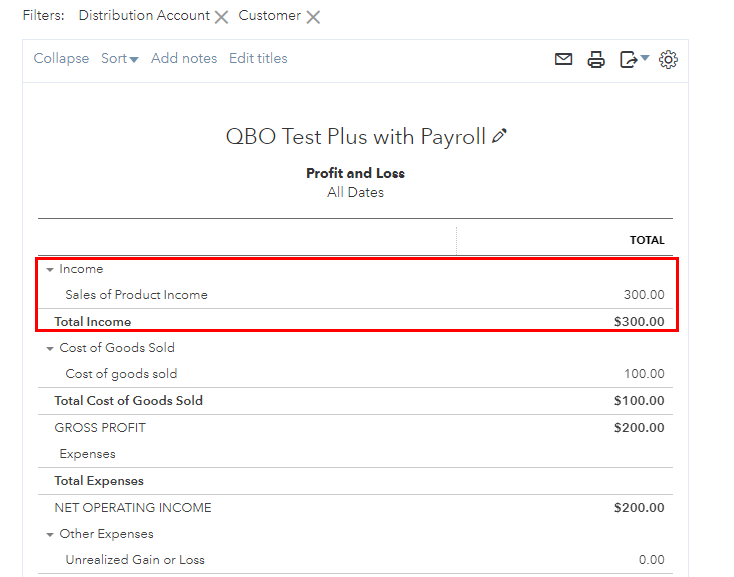
Task: Click the email report envelope icon
Action: tap(564, 60)
